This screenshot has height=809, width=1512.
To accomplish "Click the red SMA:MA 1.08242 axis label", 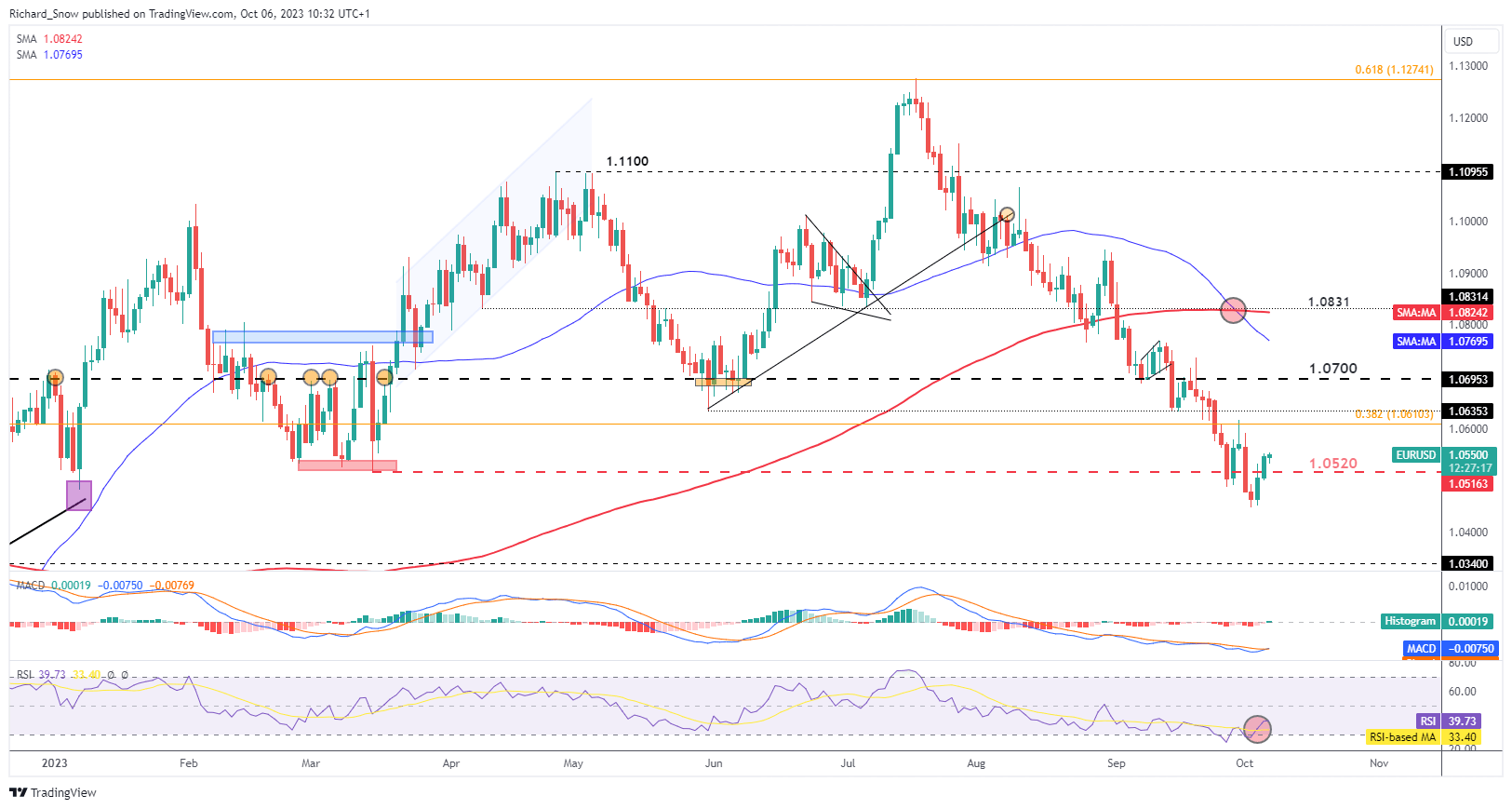I will [1442, 313].
